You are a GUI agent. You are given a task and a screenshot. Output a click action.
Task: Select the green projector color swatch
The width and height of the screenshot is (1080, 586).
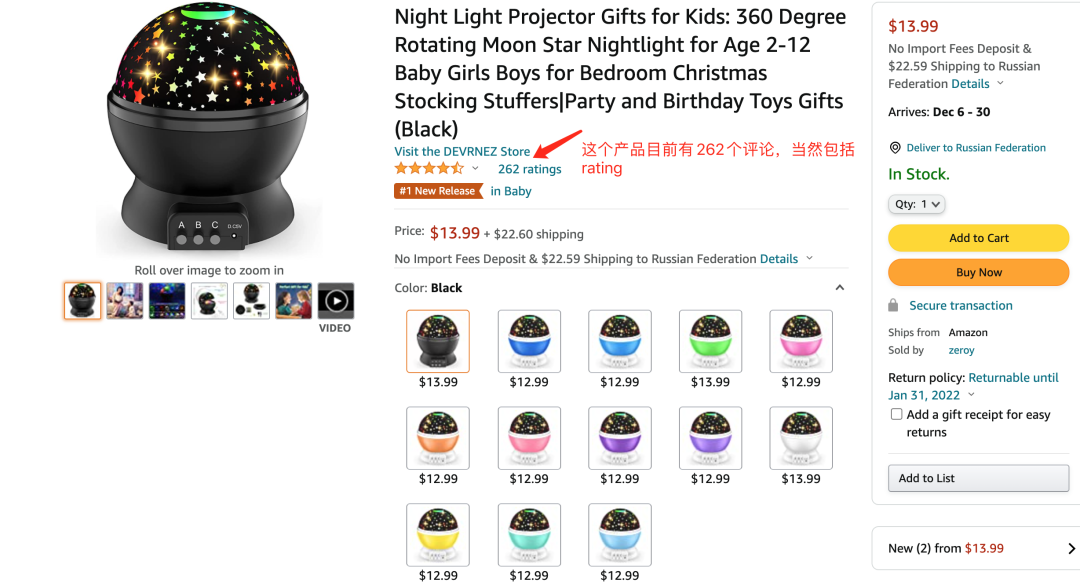click(x=710, y=341)
